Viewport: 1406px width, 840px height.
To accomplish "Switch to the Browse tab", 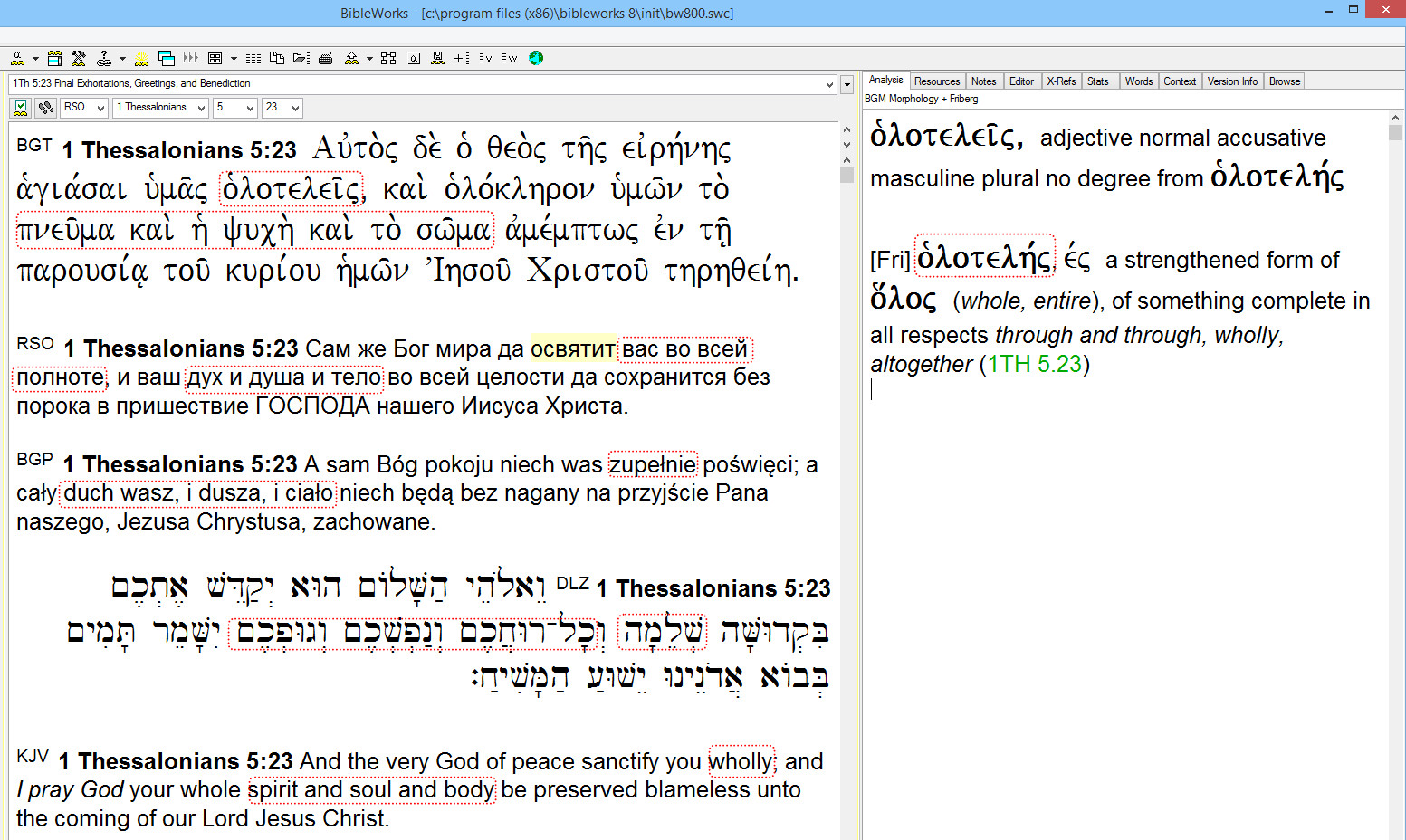I will point(1285,81).
